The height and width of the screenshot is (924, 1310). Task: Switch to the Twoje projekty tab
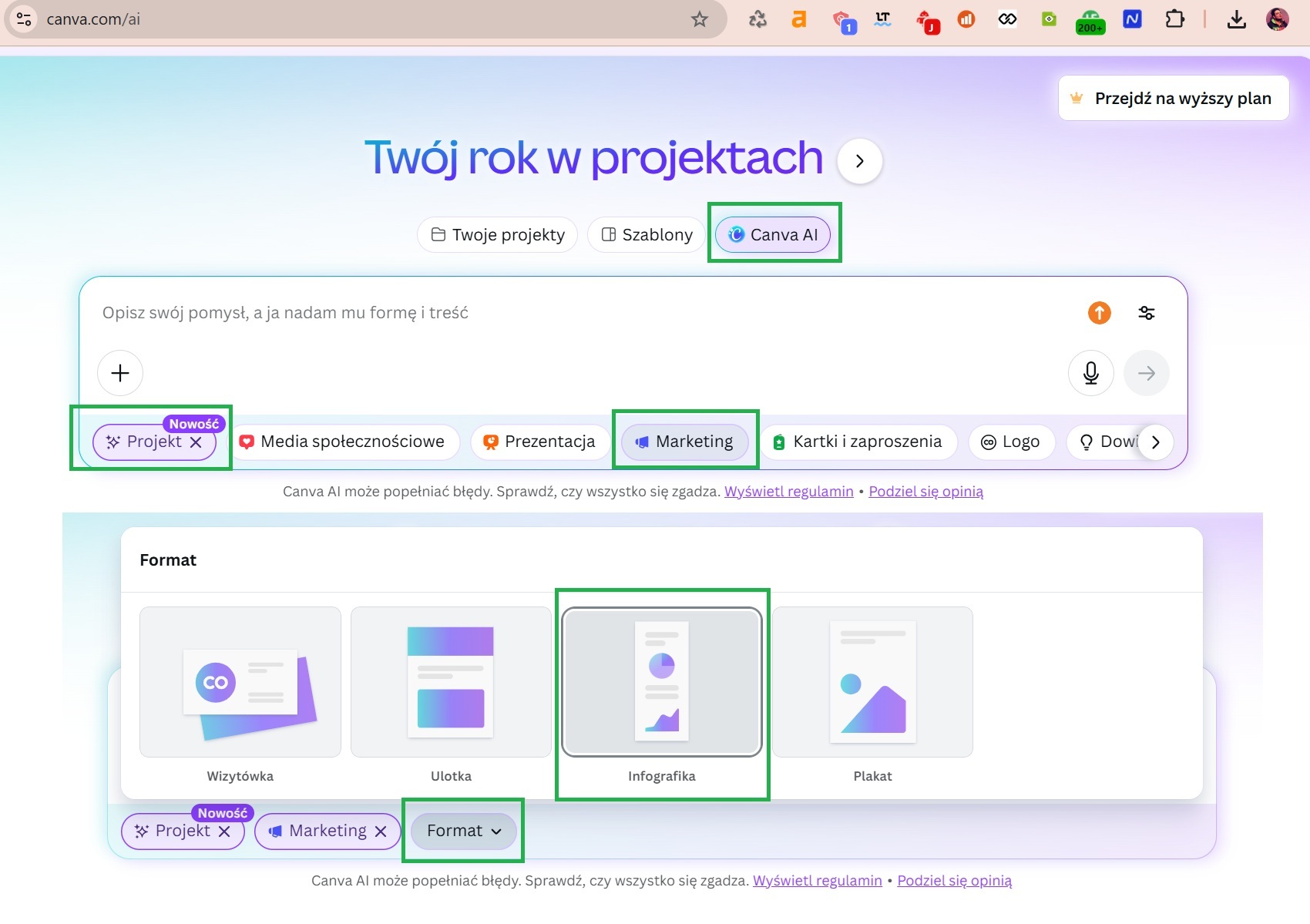497,234
